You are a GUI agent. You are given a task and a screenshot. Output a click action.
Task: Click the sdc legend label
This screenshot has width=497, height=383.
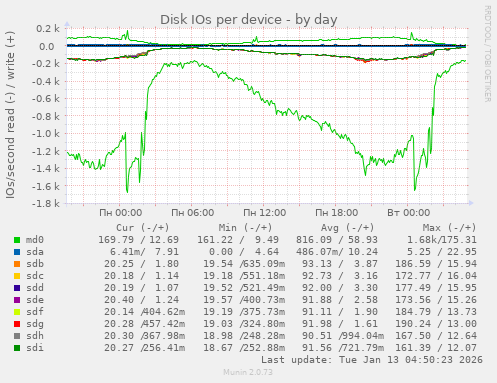[x=35, y=276]
